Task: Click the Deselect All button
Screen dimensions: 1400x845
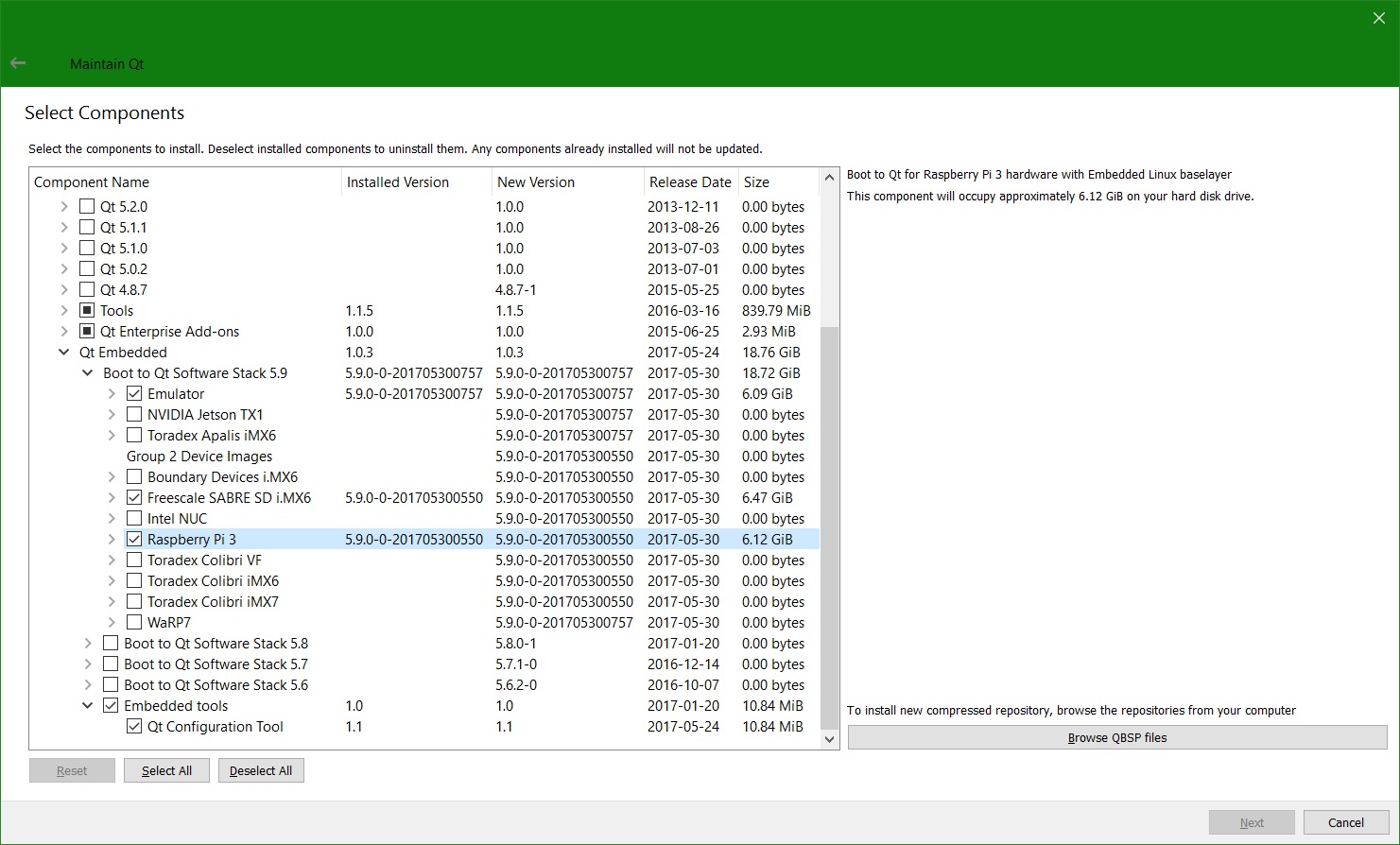Action: click(261, 770)
